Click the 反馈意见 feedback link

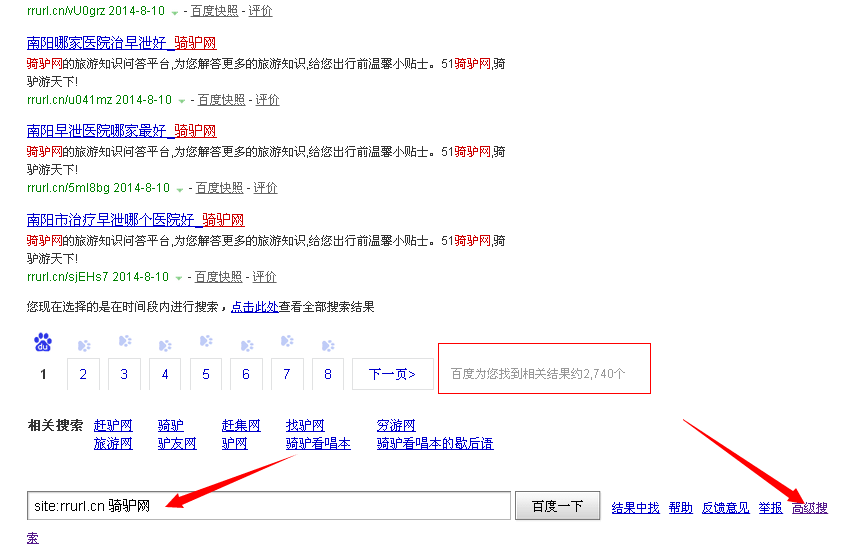(x=726, y=508)
